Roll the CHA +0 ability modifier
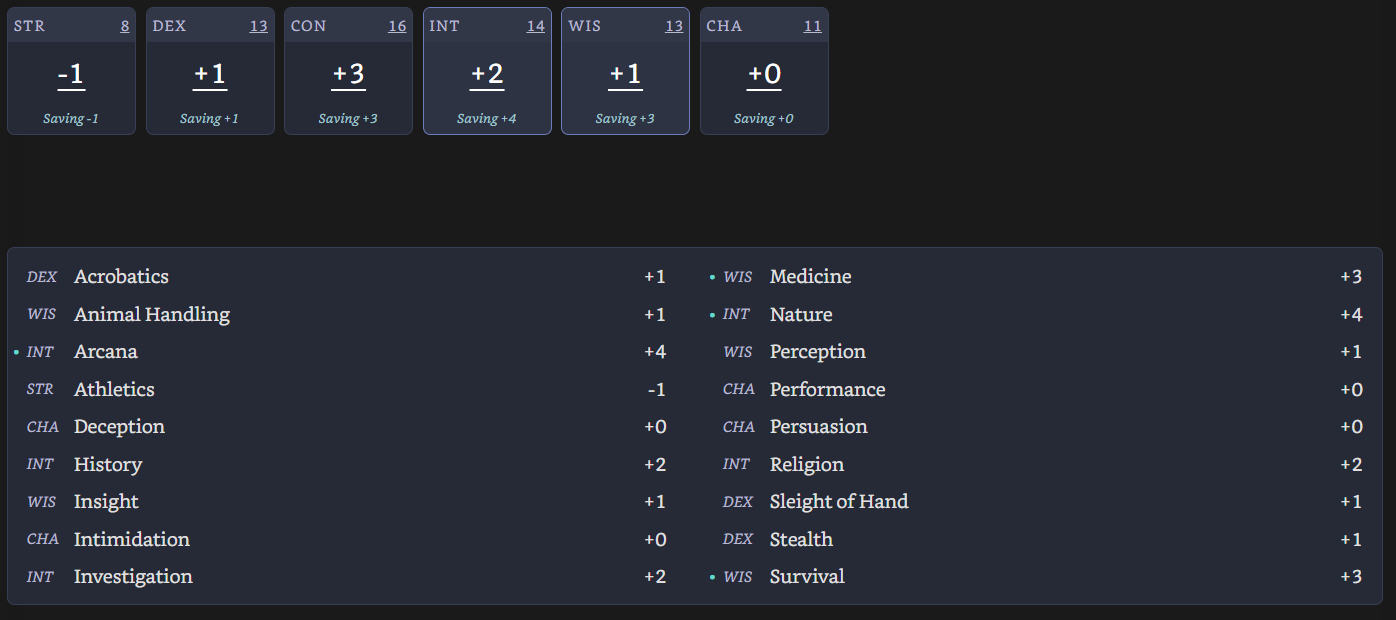 click(x=764, y=74)
